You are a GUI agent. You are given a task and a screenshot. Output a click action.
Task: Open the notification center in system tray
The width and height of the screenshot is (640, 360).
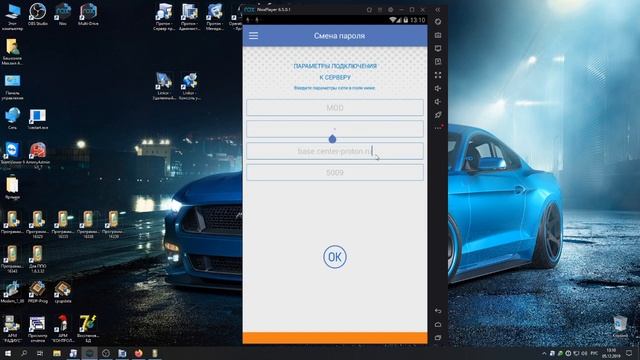pyautogui.click(x=630, y=353)
